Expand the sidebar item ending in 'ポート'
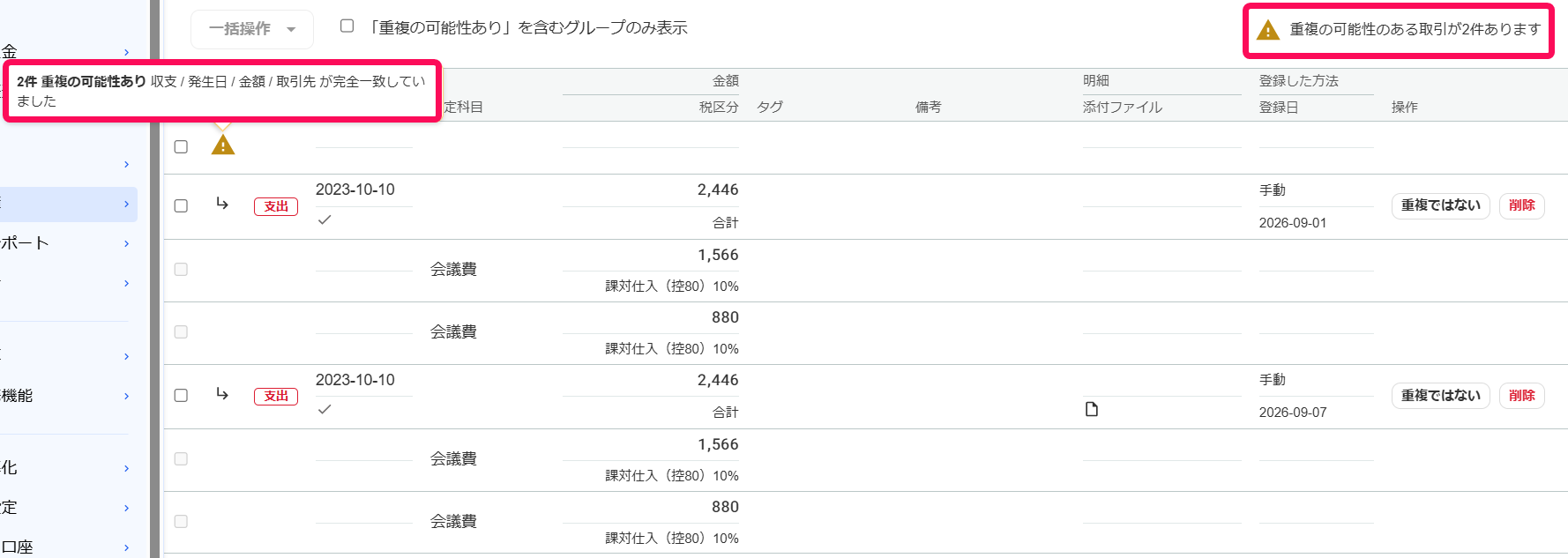 pos(68,243)
